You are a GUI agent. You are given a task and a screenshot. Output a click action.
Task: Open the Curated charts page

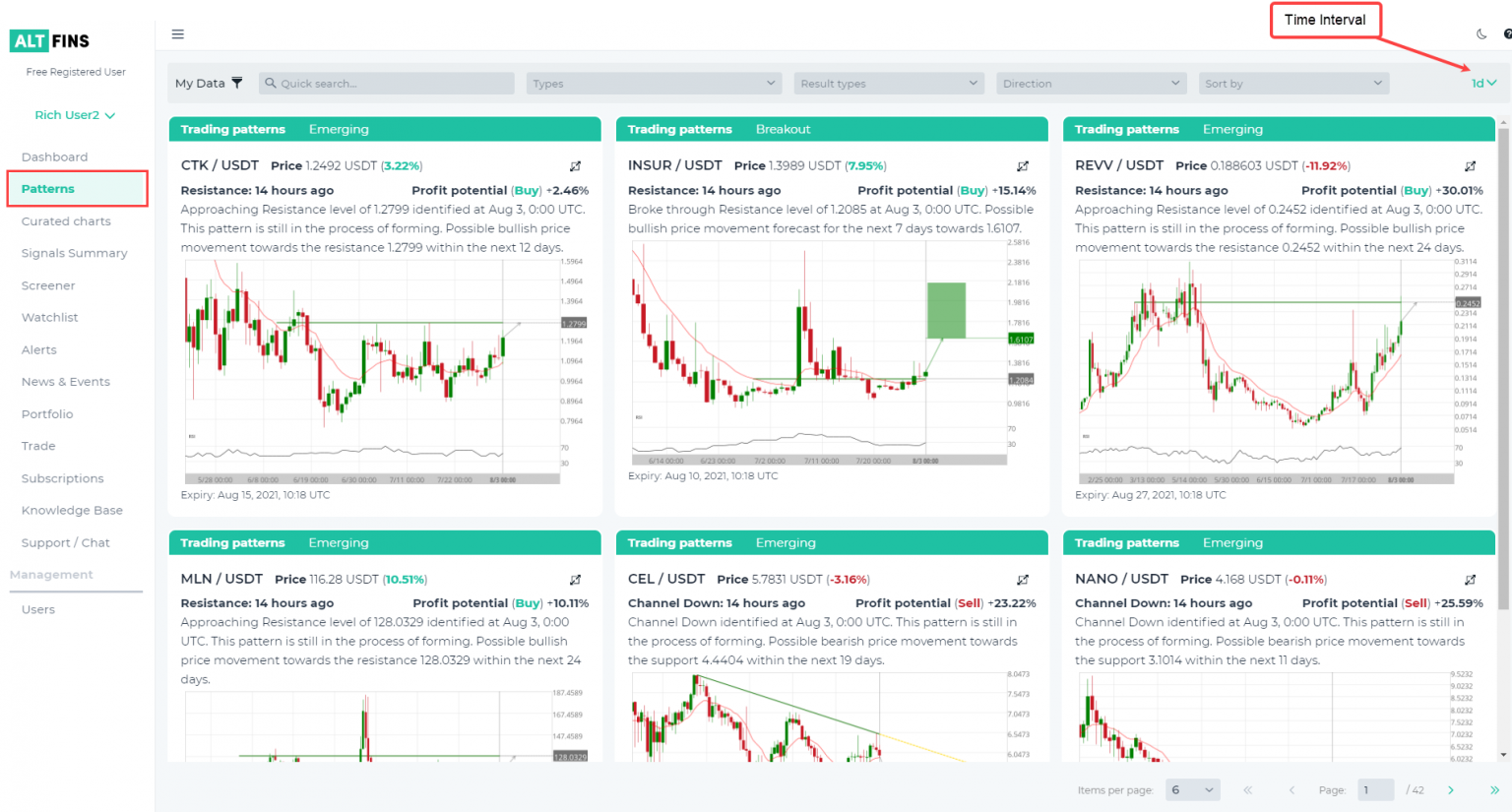coord(66,220)
